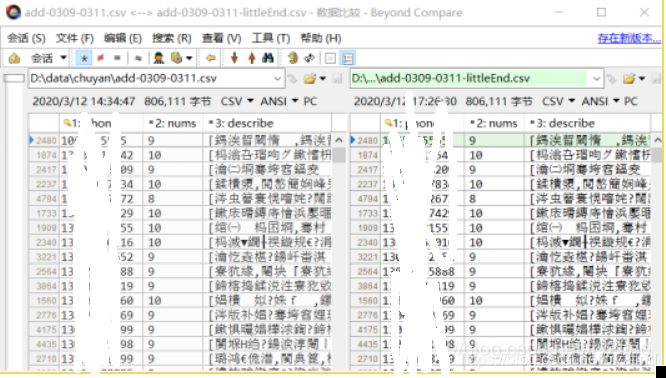Select row 1560 in the right pane
The width and height of the screenshot is (666, 378).
coord(500,301)
